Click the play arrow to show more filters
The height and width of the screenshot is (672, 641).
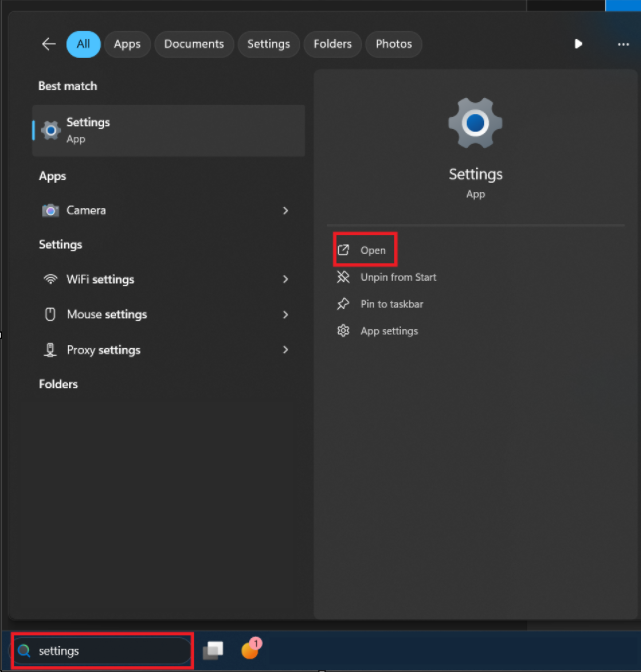(x=578, y=44)
